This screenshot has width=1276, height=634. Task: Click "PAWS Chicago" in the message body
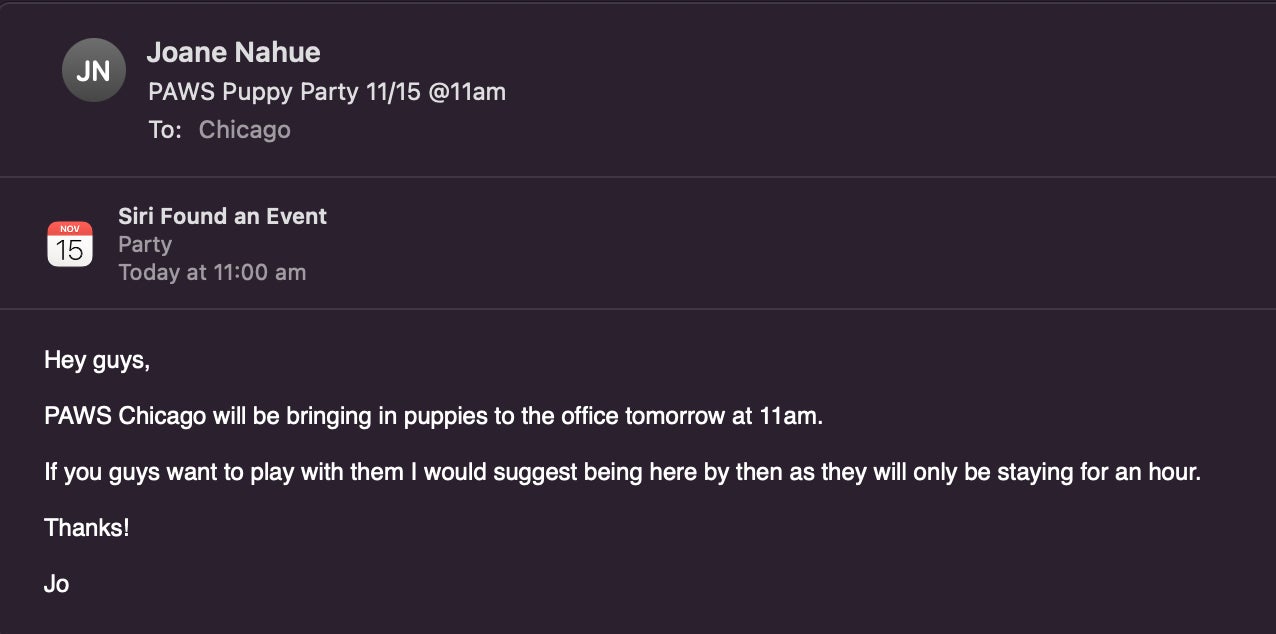(x=125, y=416)
